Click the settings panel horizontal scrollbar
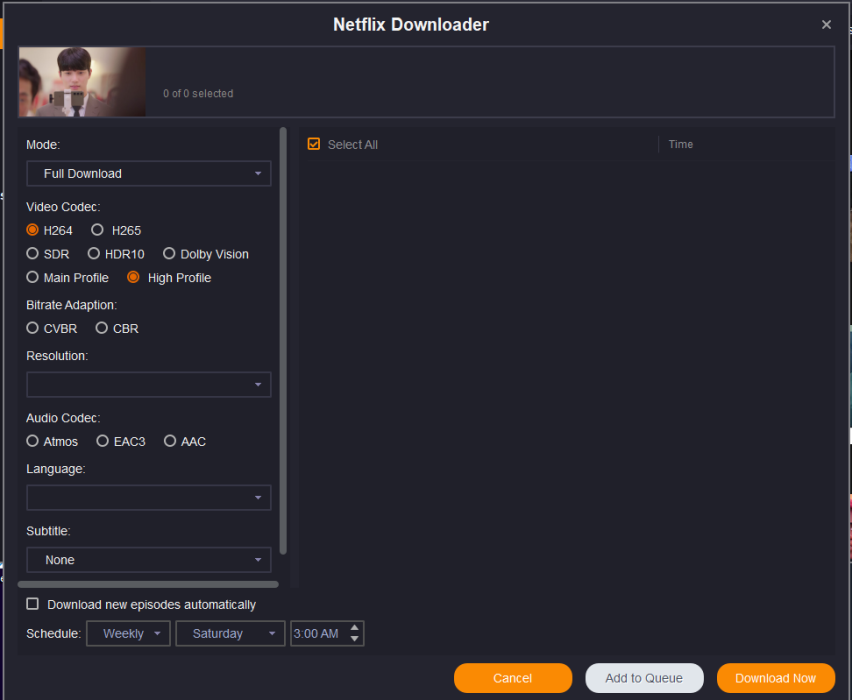The width and height of the screenshot is (852, 700). coord(148,584)
